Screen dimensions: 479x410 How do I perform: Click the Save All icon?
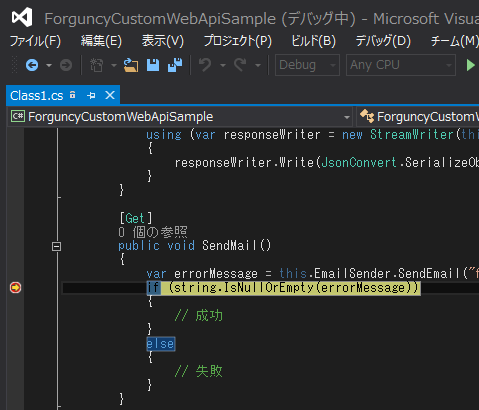tap(175, 65)
